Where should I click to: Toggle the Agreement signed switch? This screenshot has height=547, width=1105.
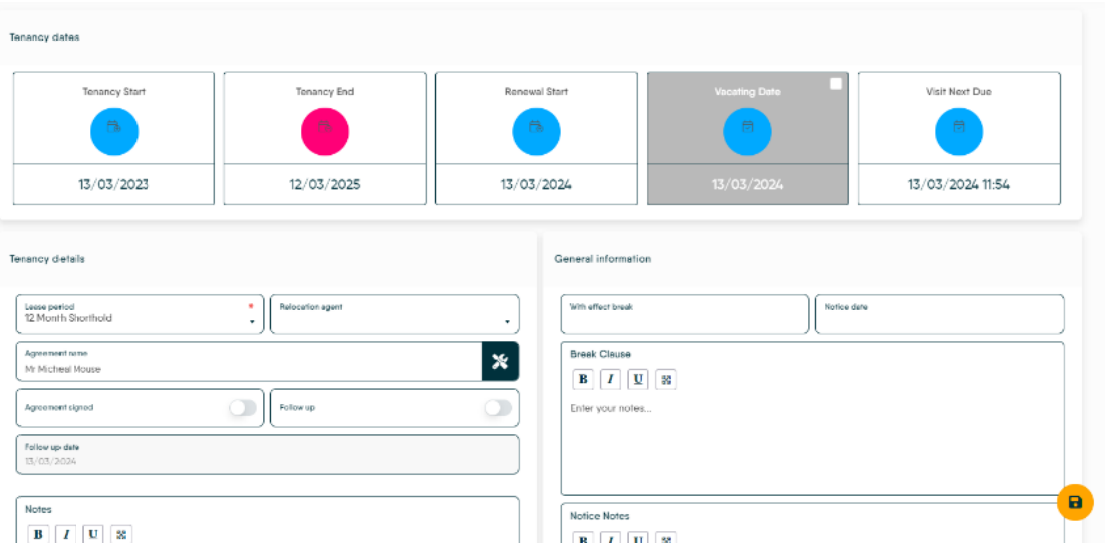[x=243, y=408]
